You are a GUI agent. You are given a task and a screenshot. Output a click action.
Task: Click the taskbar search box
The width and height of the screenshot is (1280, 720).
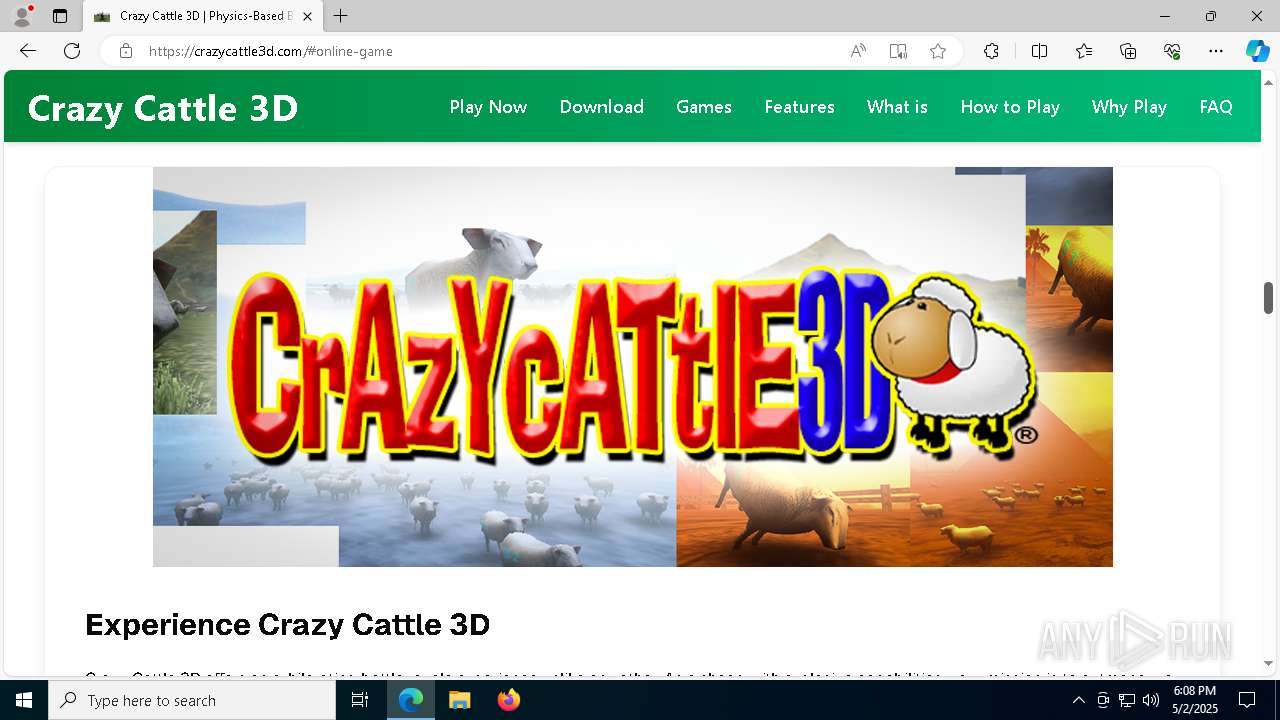(192, 700)
